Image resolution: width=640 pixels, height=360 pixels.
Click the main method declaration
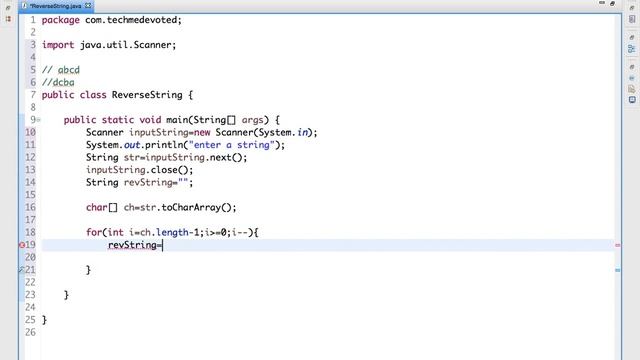[171, 120]
